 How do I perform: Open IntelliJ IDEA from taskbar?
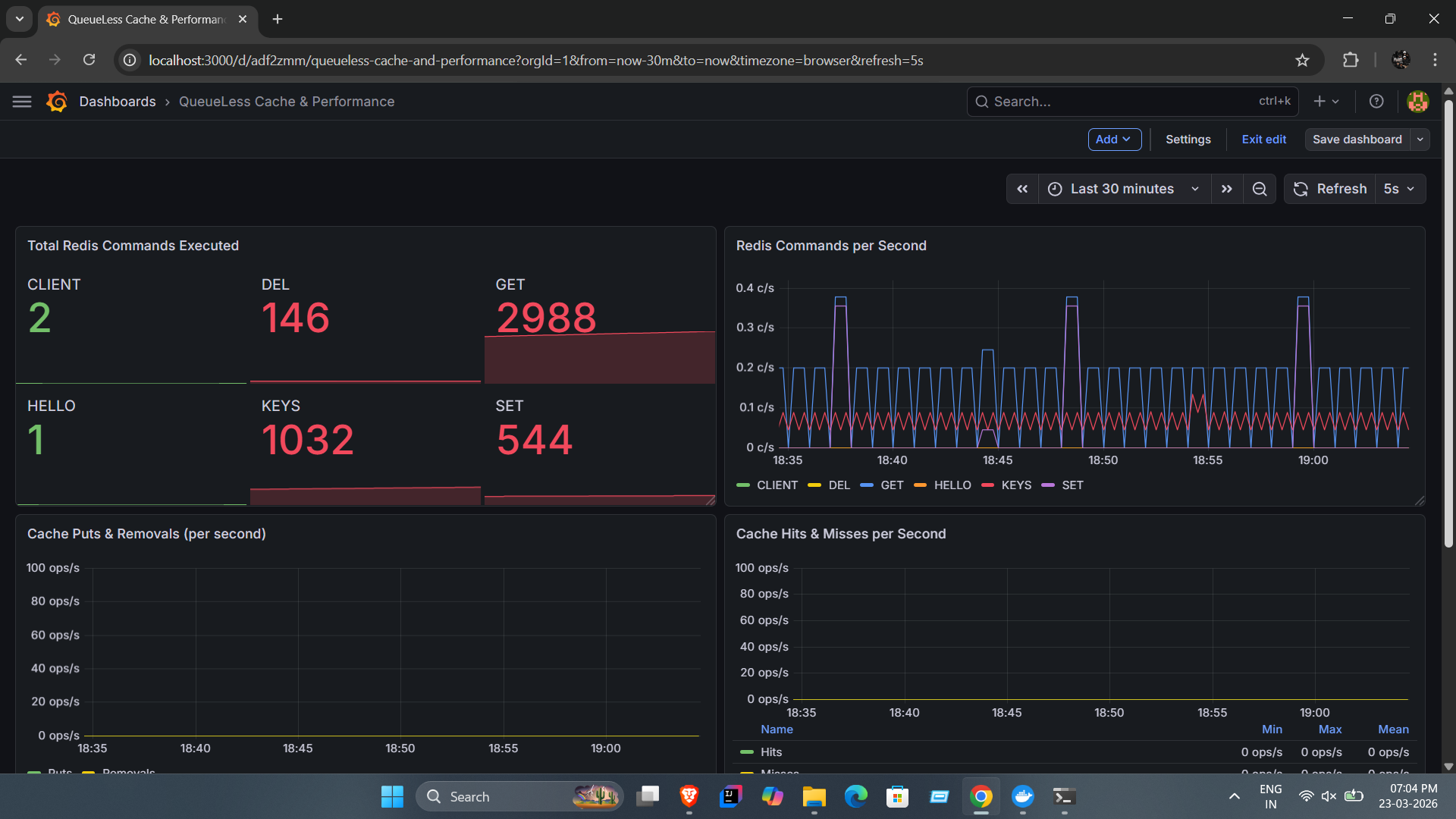[x=730, y=796]
